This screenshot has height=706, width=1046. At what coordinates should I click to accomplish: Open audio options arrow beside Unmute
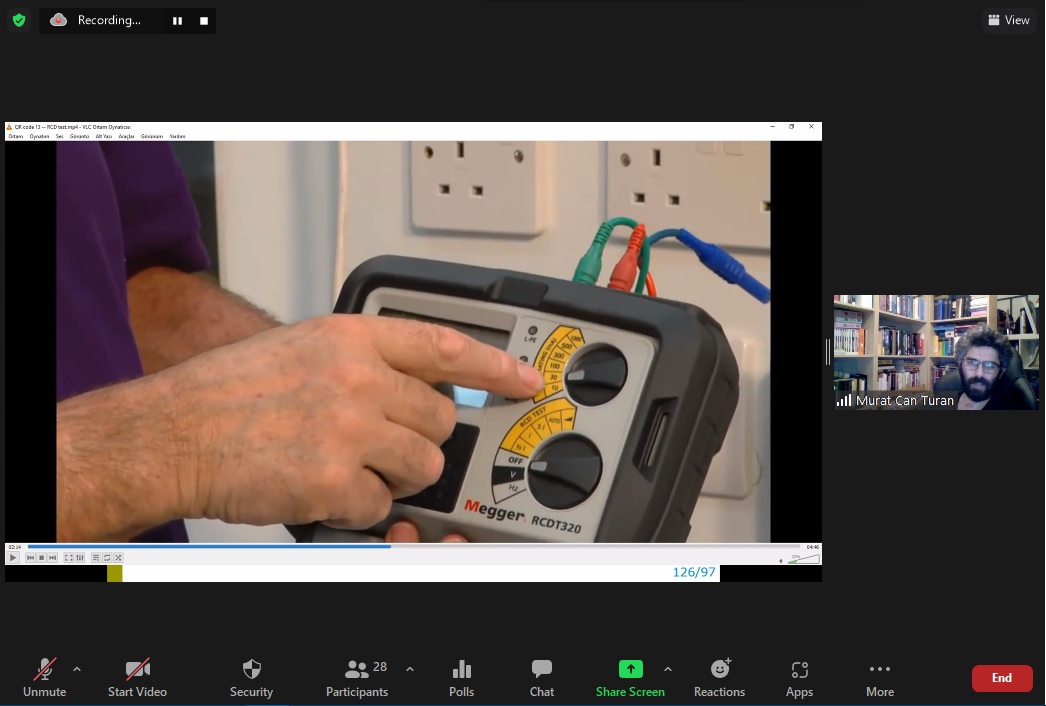pyautogui.click(x=77, y=669)
